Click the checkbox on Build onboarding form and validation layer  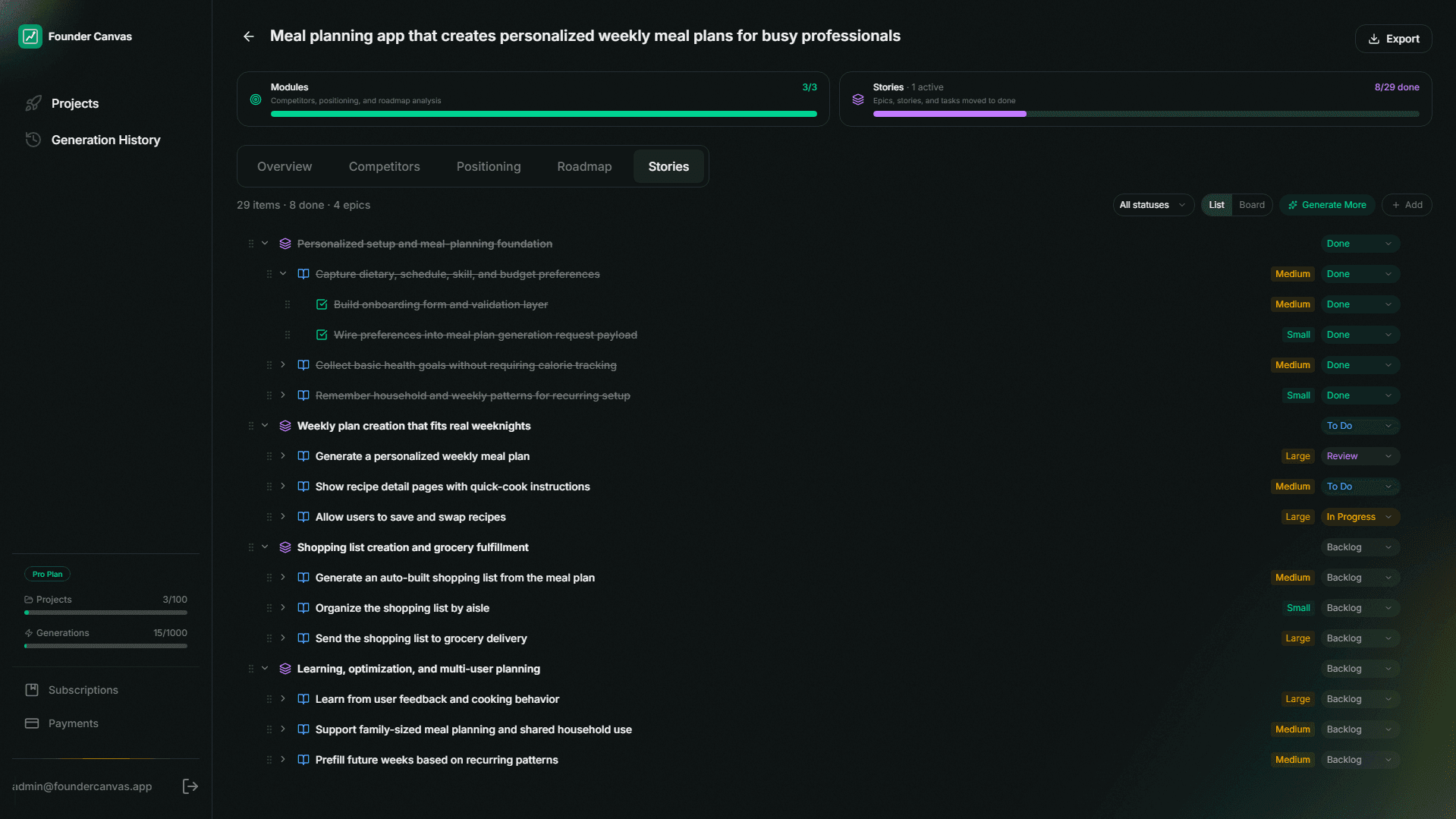pyautogui.click(x=321, y=304)
